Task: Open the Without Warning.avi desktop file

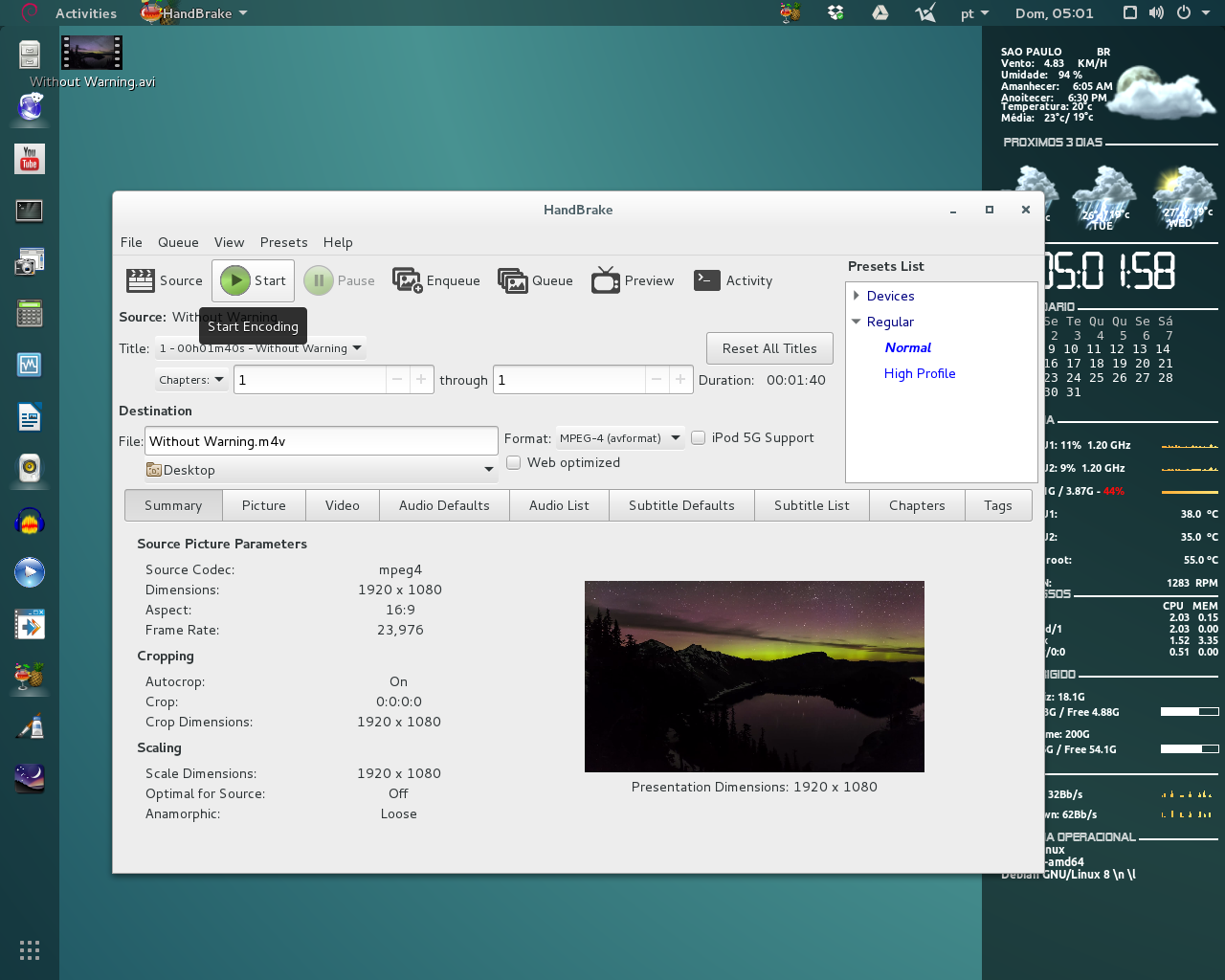Action: pyautogui.click(x=92, y=62)
